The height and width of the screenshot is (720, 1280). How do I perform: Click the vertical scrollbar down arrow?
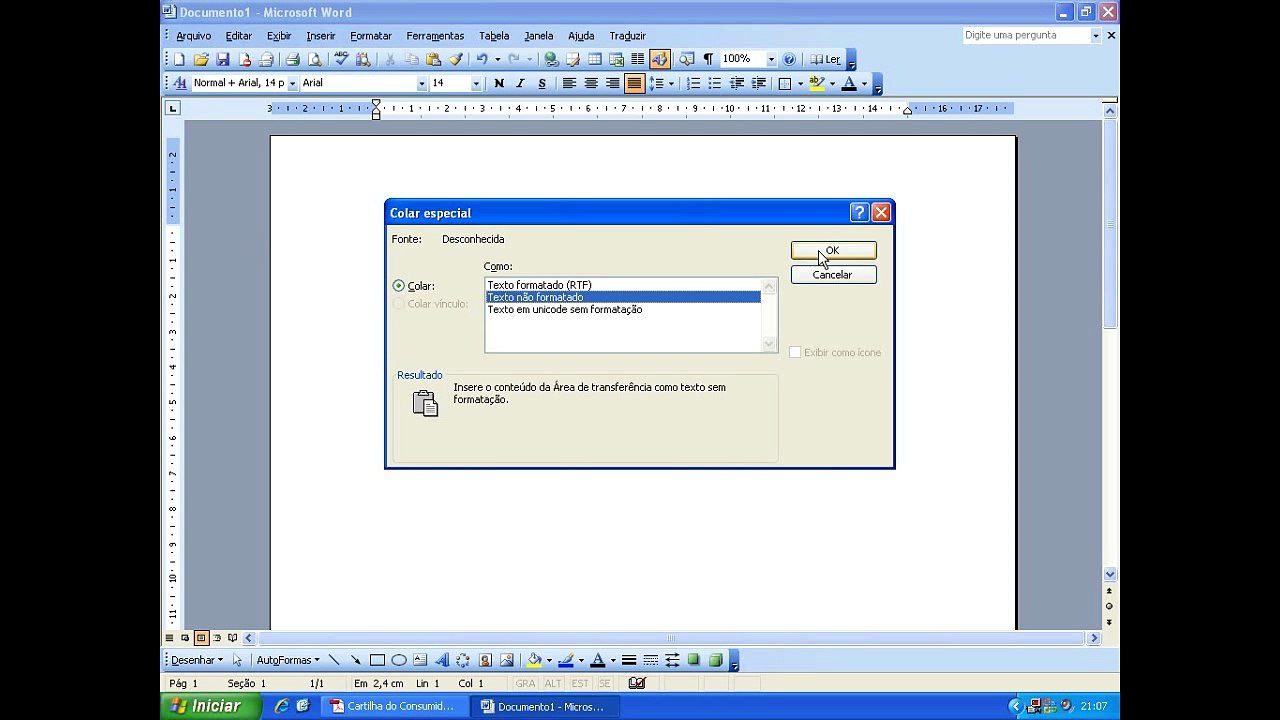click(1110, 574)
